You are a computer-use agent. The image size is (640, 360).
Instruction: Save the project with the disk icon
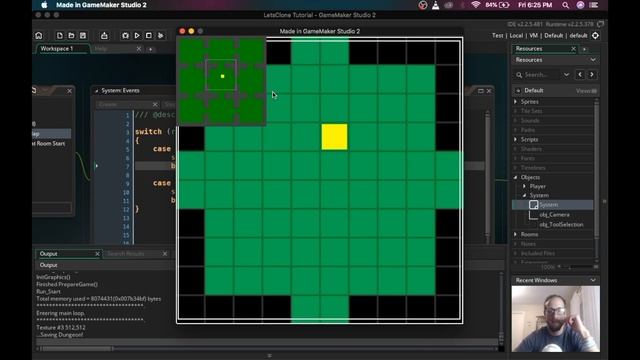83,36
